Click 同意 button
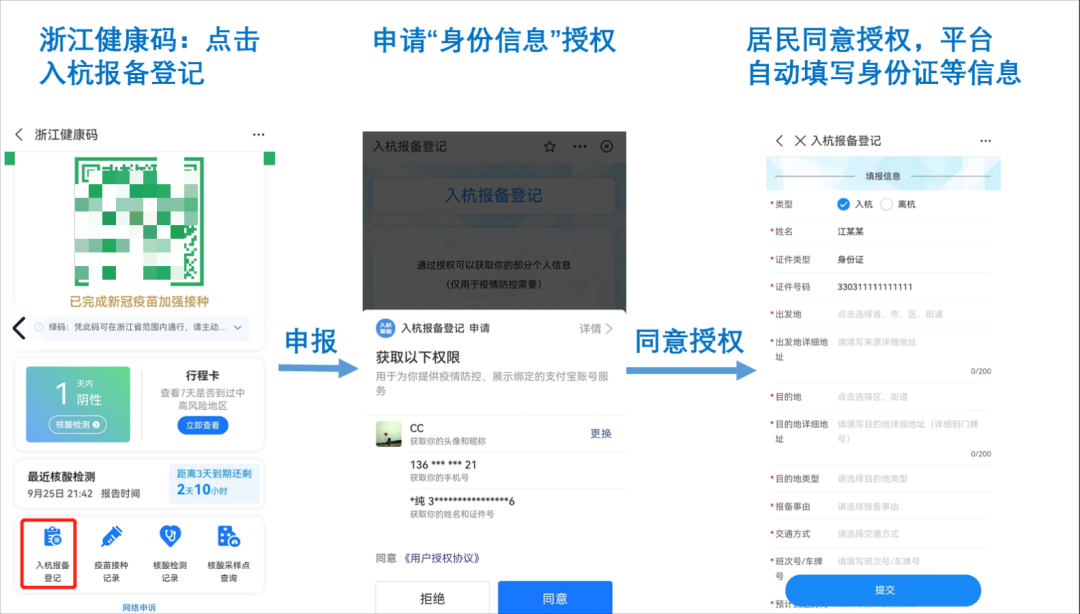 pyautogui.click(x=554, y=598)
